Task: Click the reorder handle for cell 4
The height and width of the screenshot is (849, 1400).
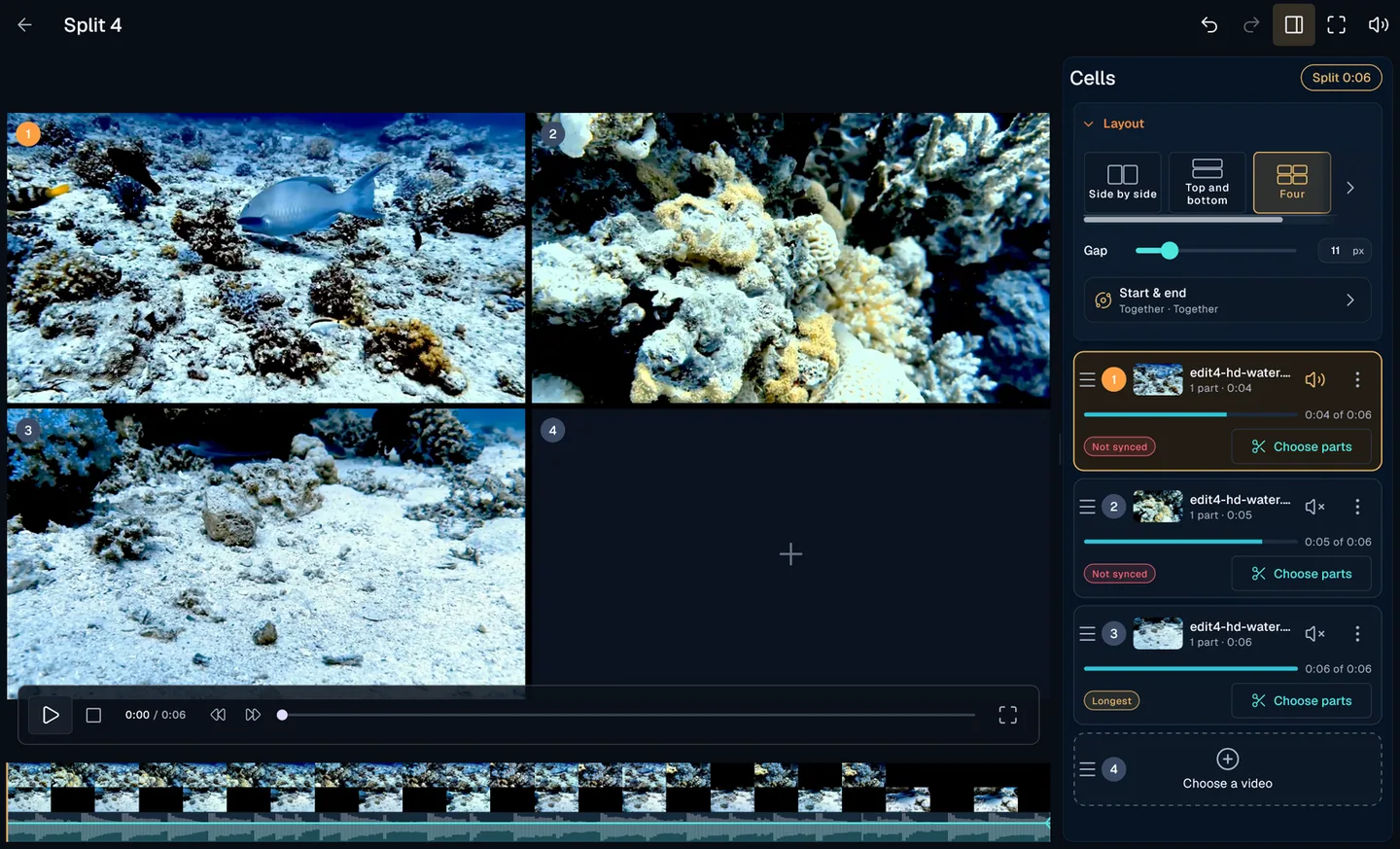Action: pos(1088,769)
